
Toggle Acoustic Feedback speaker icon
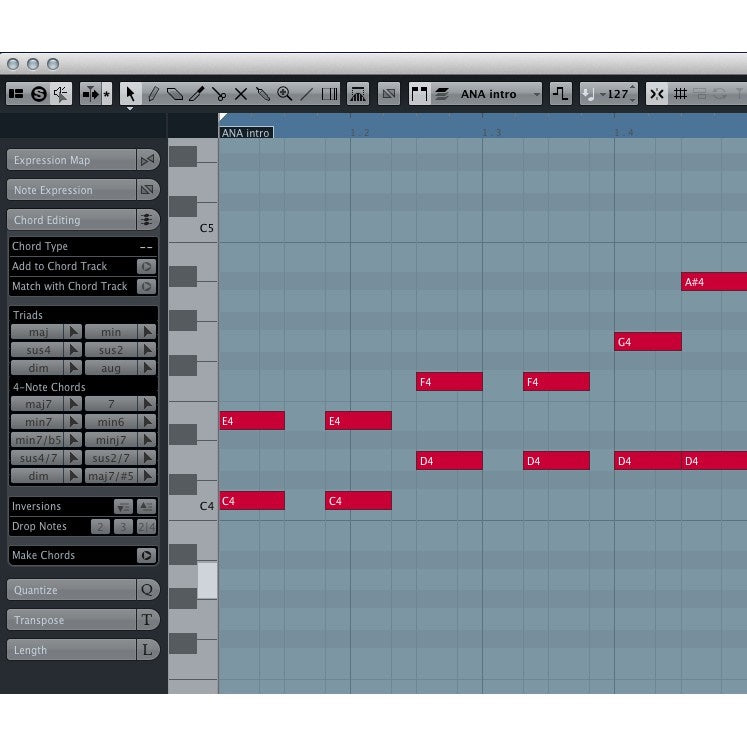pos(61,94)
